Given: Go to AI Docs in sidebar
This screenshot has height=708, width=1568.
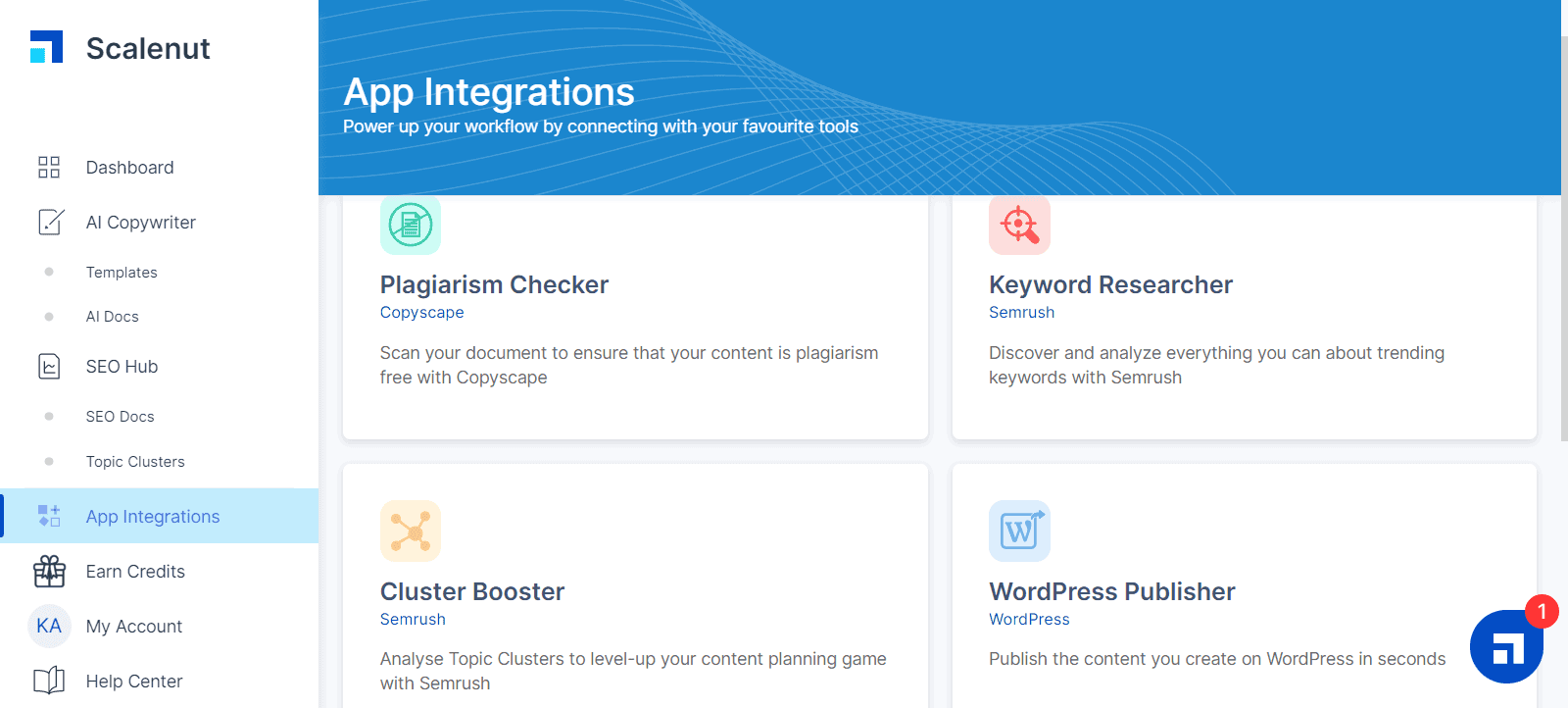Looking at the screenshot, I should pyautogui.click(x=113, y=317).
